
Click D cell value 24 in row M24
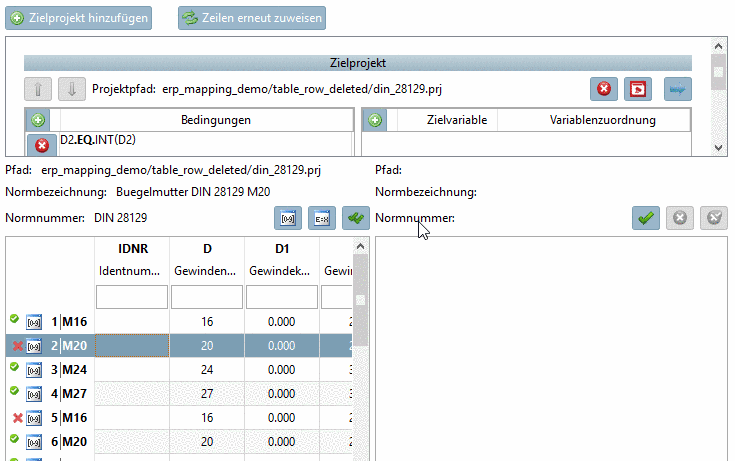(x=207, y=370)
